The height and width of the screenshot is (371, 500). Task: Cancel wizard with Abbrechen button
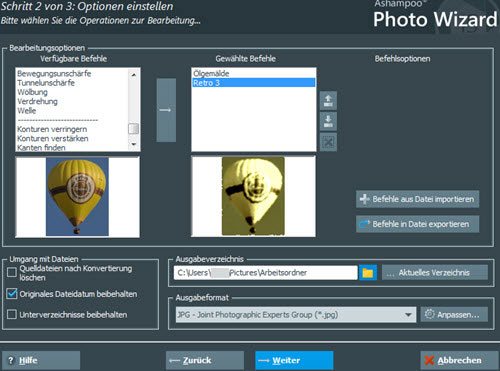459,360
